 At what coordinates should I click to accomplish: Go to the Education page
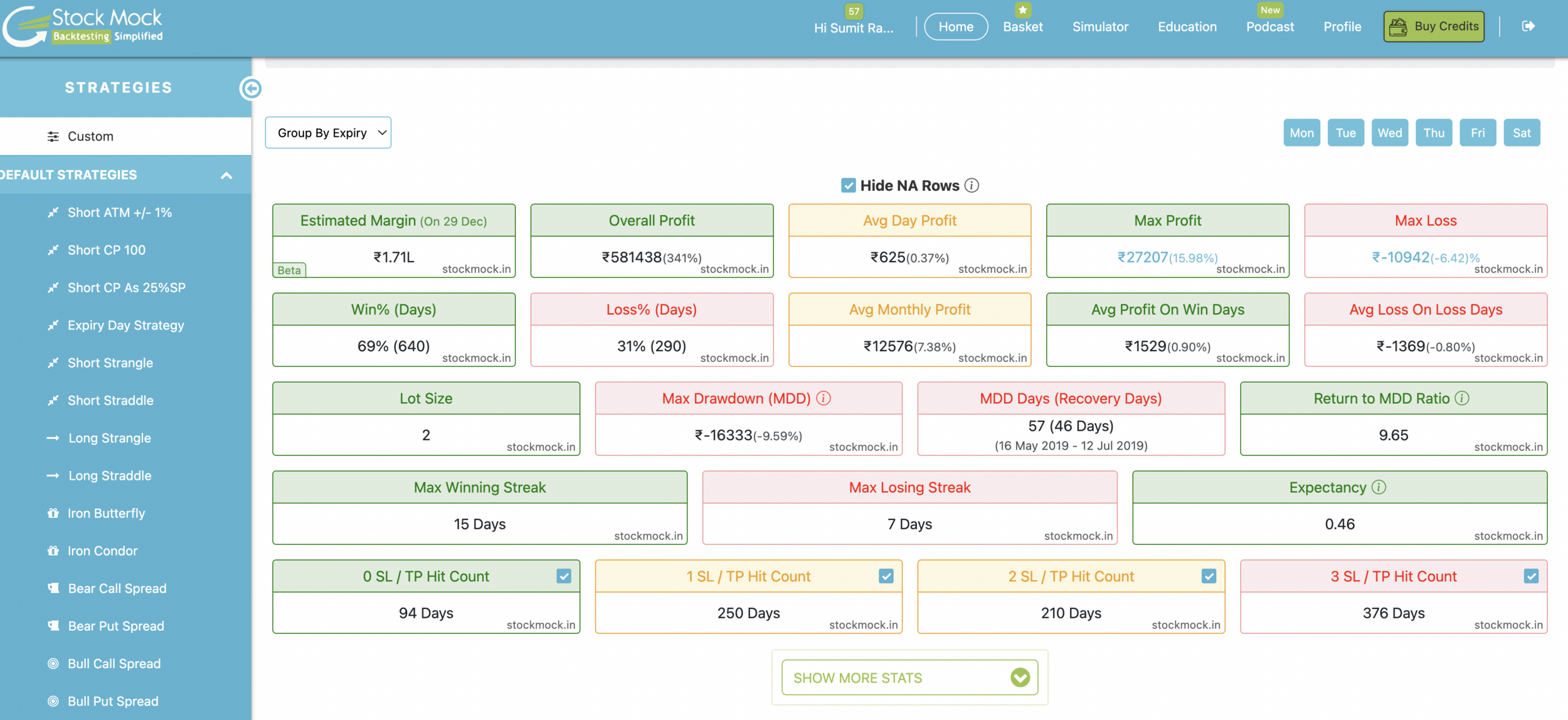coord(1187,27)
